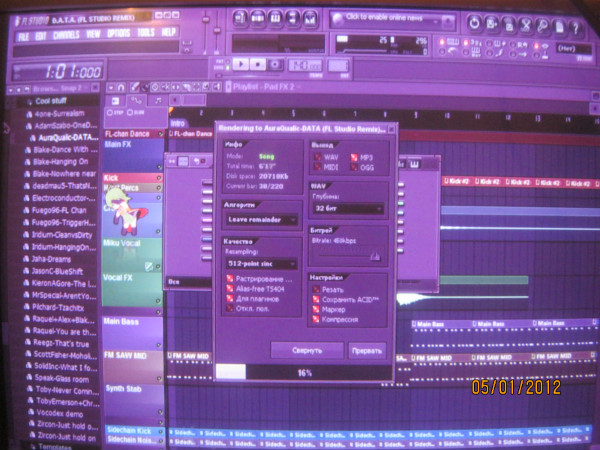Open the Leave remainder algorithm dropdown
The height and width of the screenshot is (450, 600).
tap(260, 218)
